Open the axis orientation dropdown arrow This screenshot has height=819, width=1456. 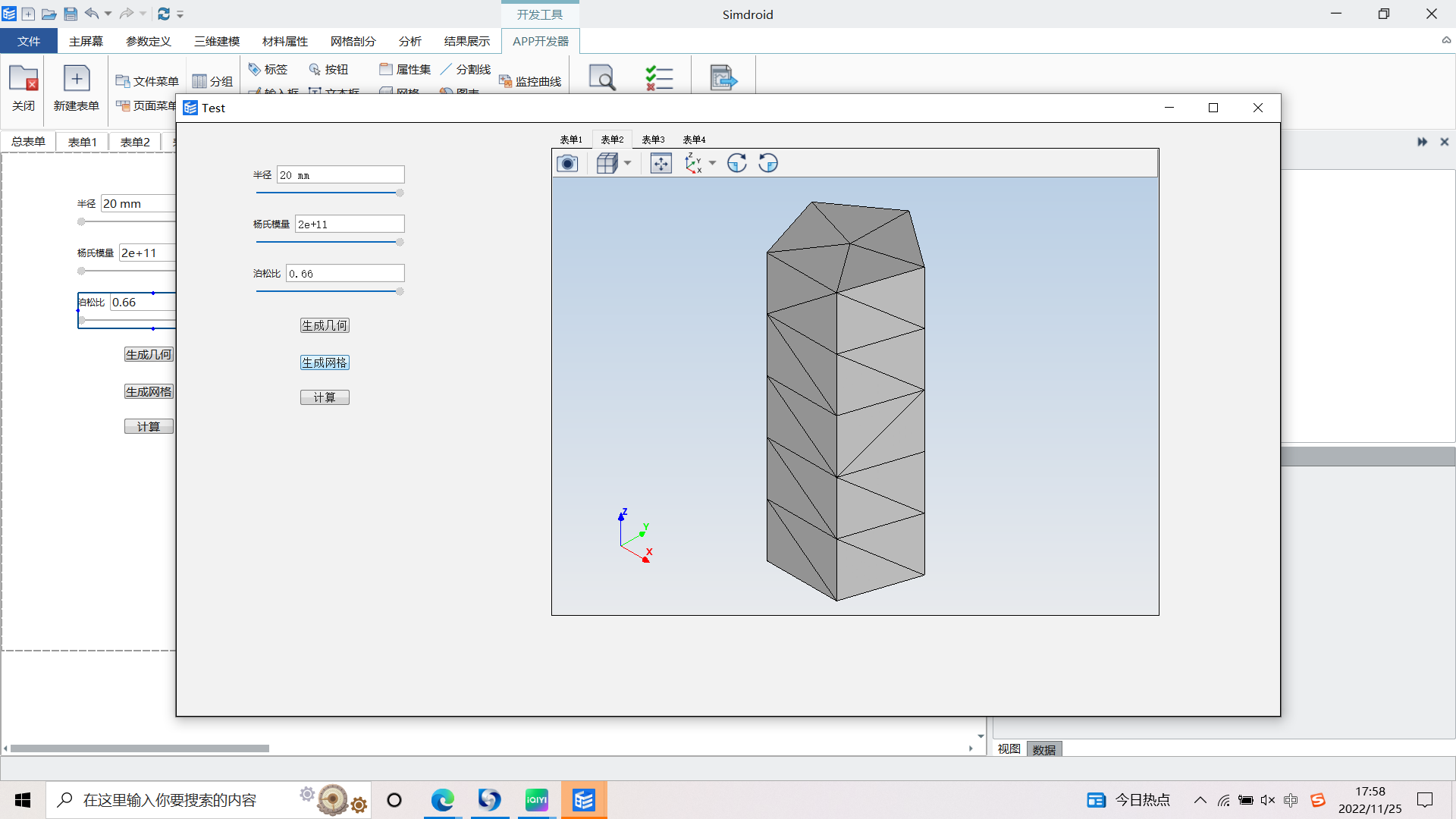point(713,163)
